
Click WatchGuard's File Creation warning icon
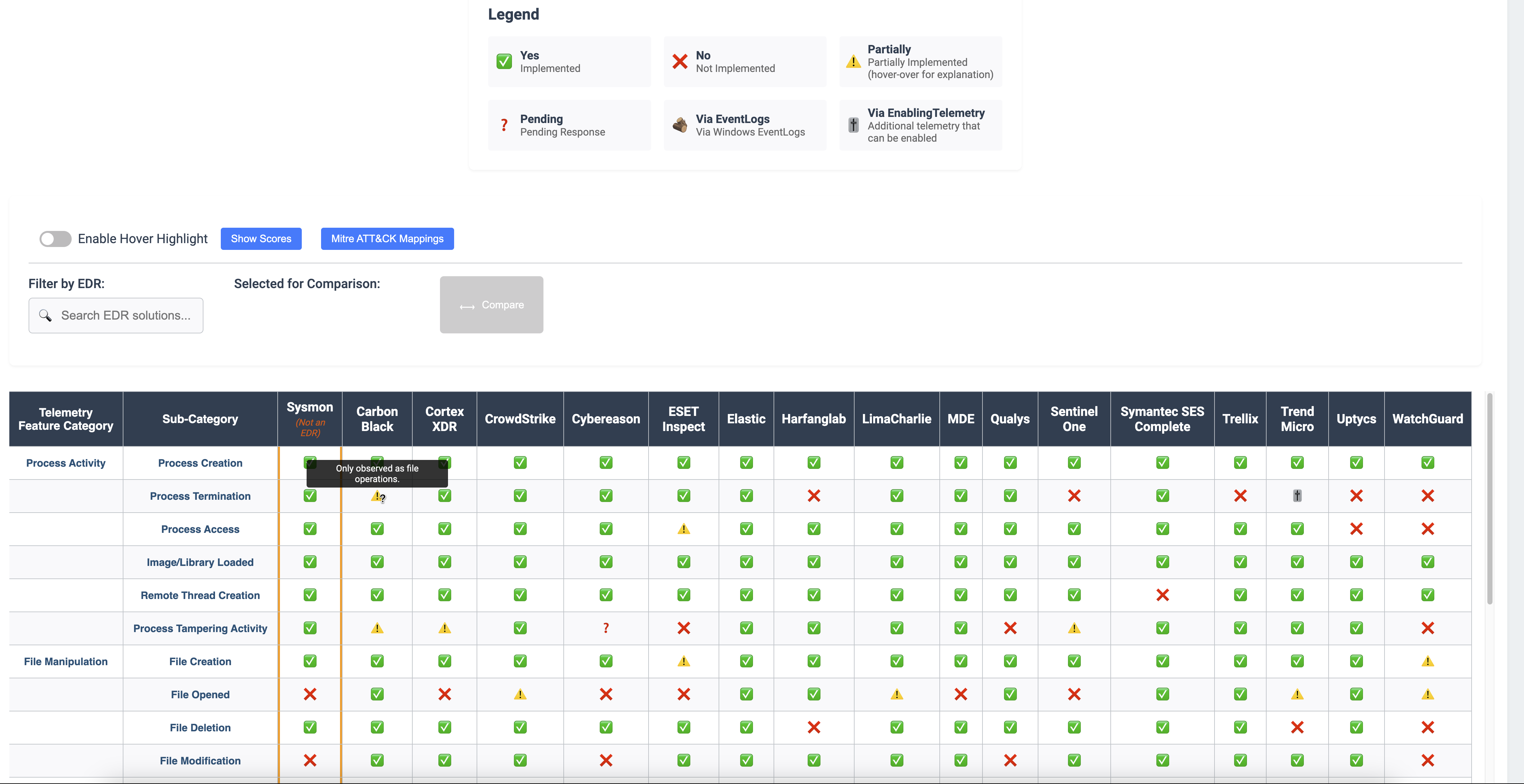point(1428,661)
